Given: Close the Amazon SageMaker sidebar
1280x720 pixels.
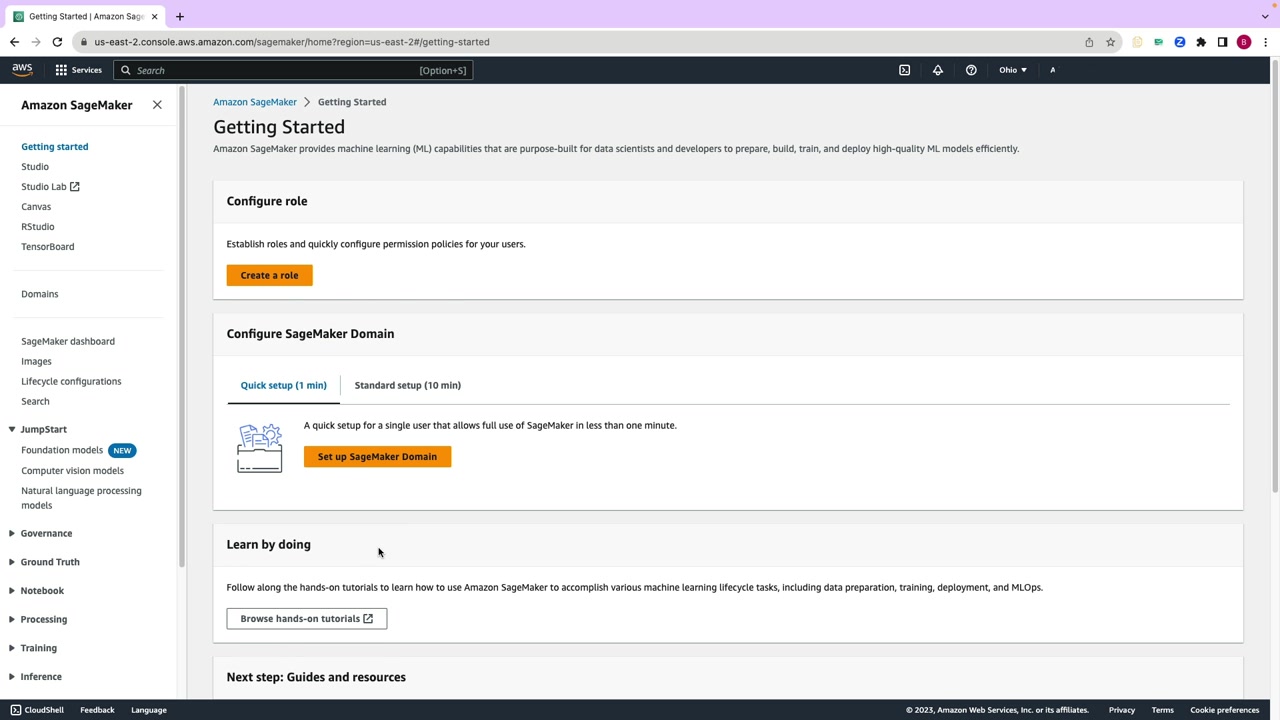Looking at the screenshot, I should 157,105.
